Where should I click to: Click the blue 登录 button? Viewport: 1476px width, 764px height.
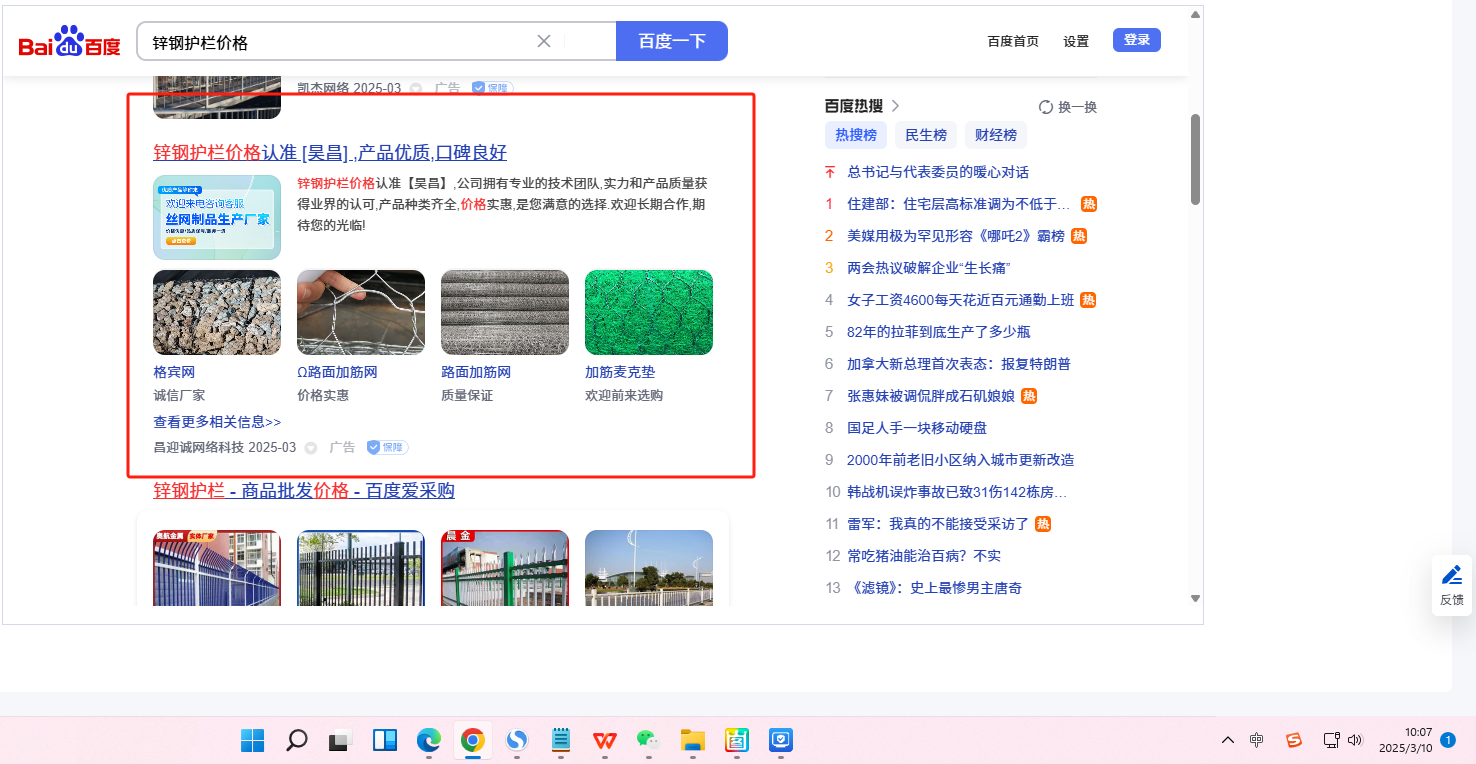[1137, 40]
